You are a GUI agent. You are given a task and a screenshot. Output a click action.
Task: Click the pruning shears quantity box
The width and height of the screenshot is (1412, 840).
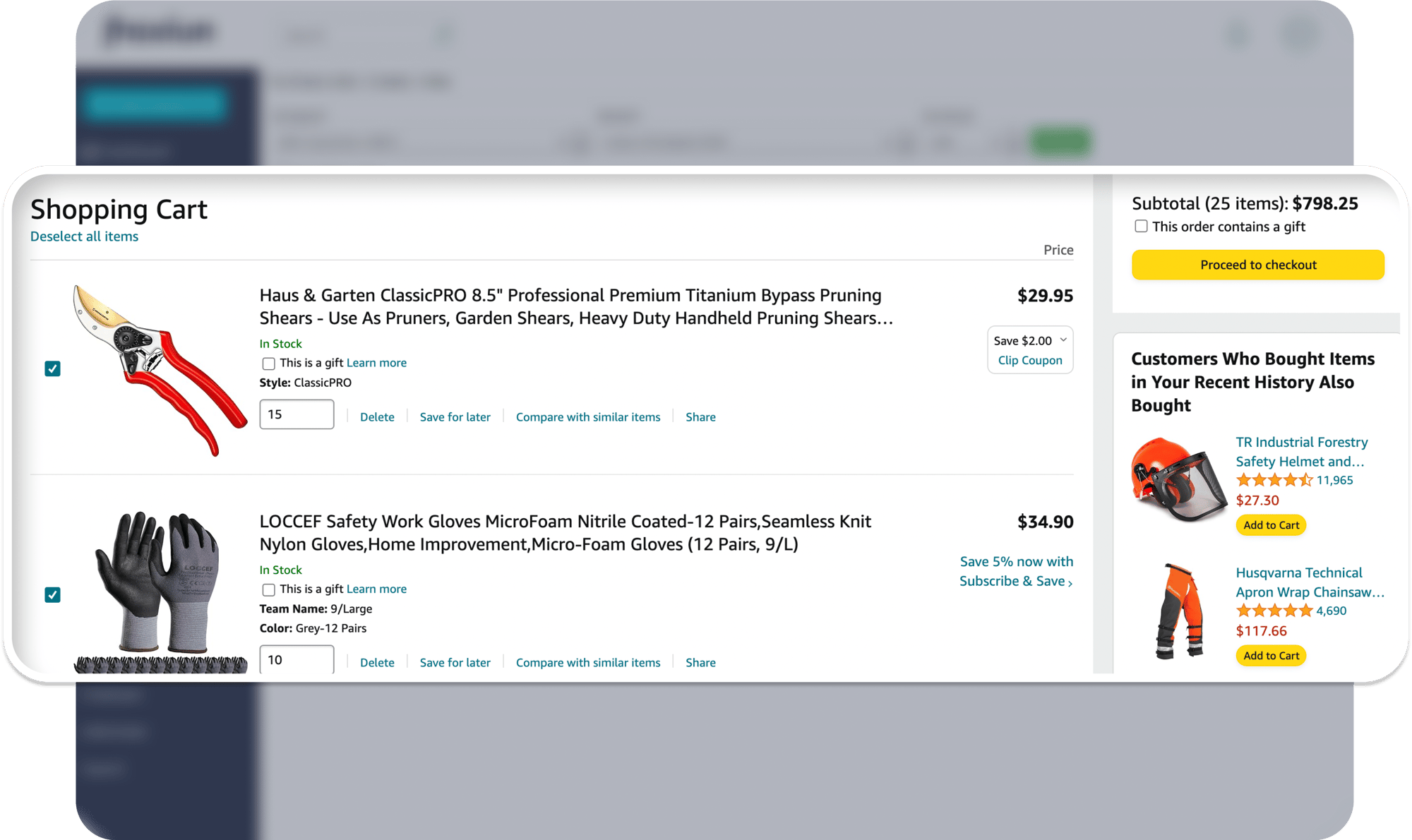click(297, 414)
